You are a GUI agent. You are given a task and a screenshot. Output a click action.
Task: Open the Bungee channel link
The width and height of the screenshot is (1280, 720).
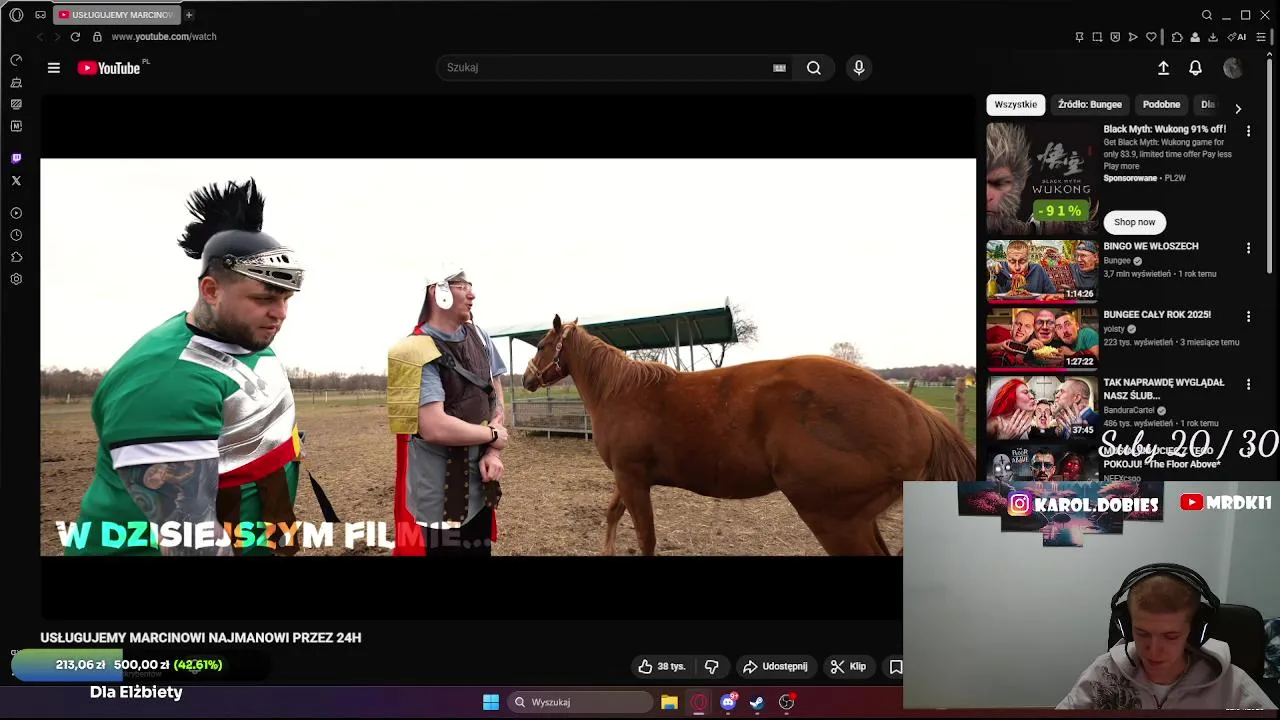[1117, 261]
